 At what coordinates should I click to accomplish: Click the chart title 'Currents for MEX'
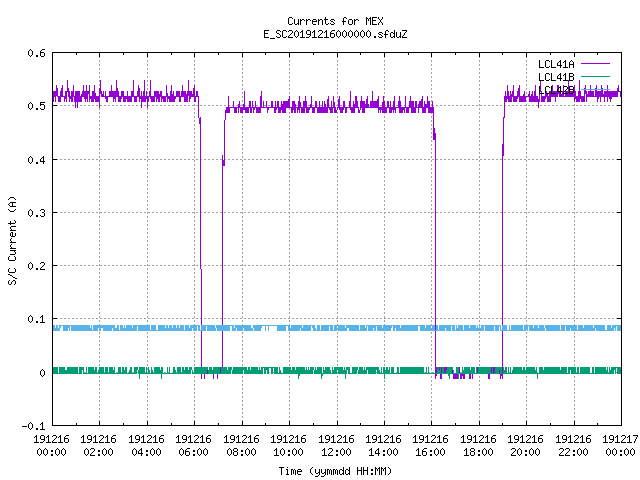coord(335,21)
